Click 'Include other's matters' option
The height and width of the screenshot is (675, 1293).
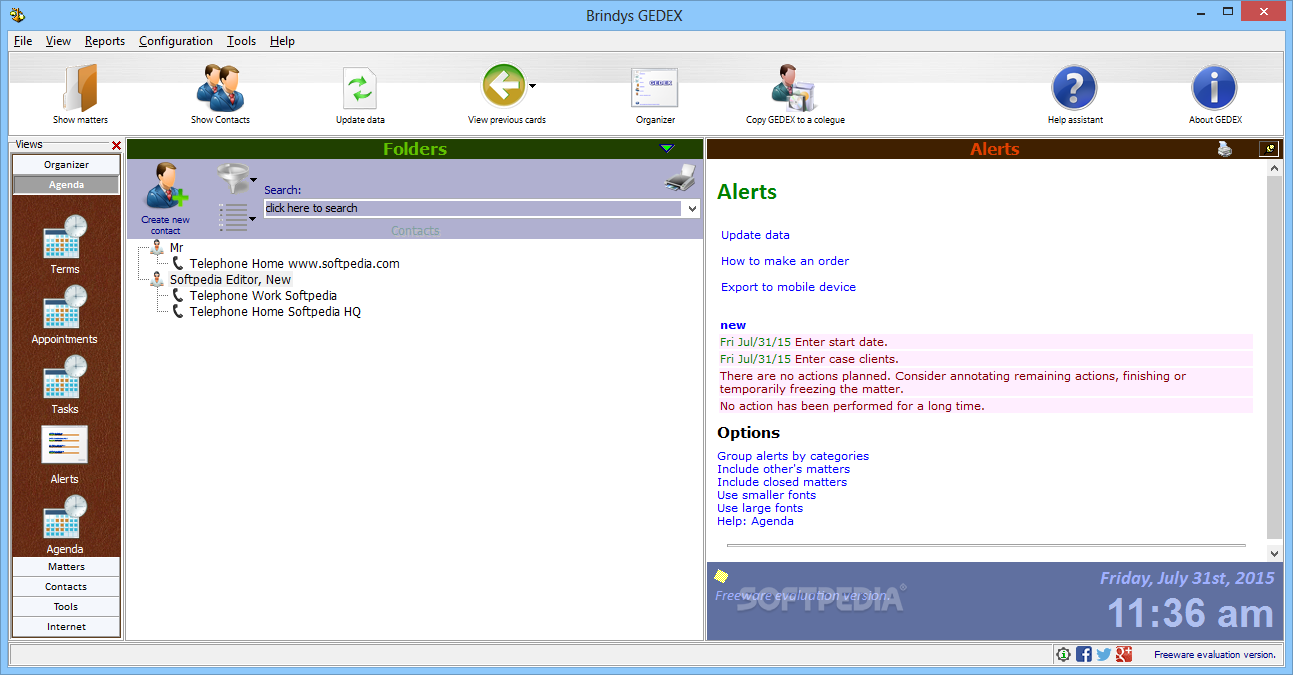[783, 469]
